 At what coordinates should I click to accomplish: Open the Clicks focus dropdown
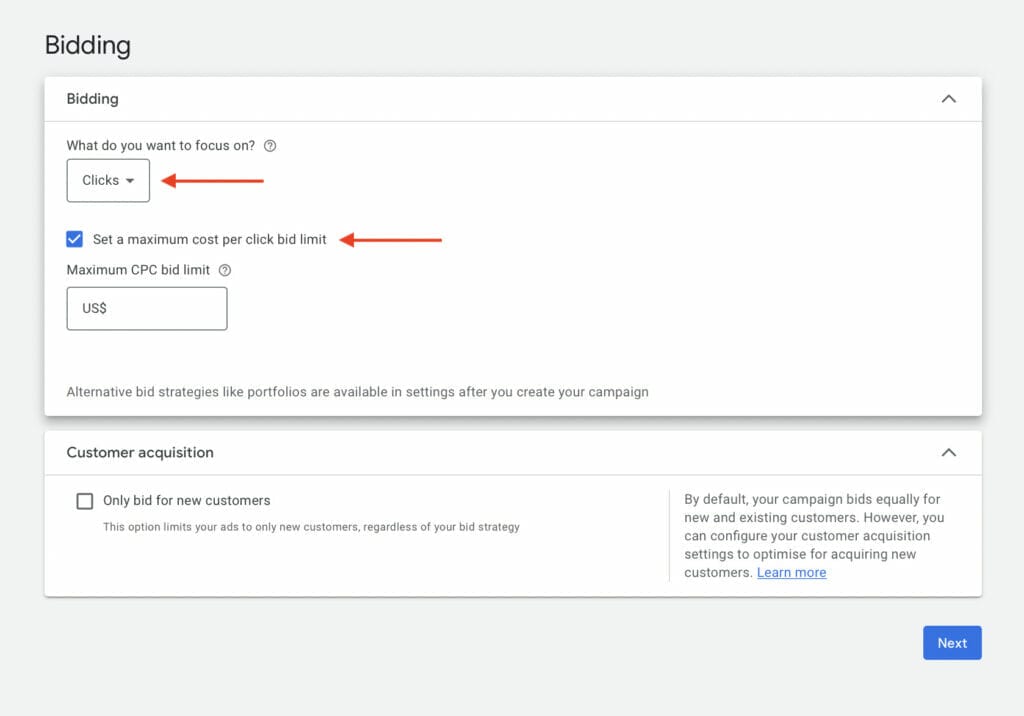[x=108, y=180]
